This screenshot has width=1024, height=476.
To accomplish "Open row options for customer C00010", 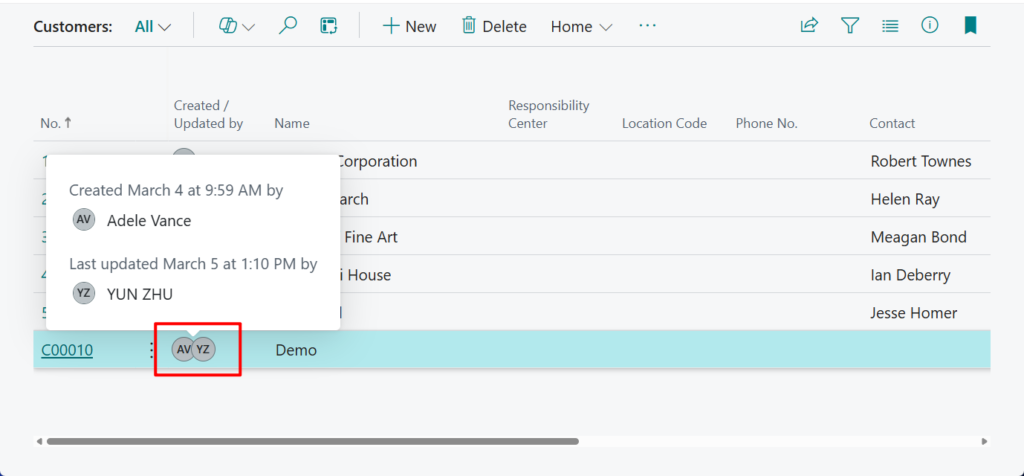I will (151, 350).
